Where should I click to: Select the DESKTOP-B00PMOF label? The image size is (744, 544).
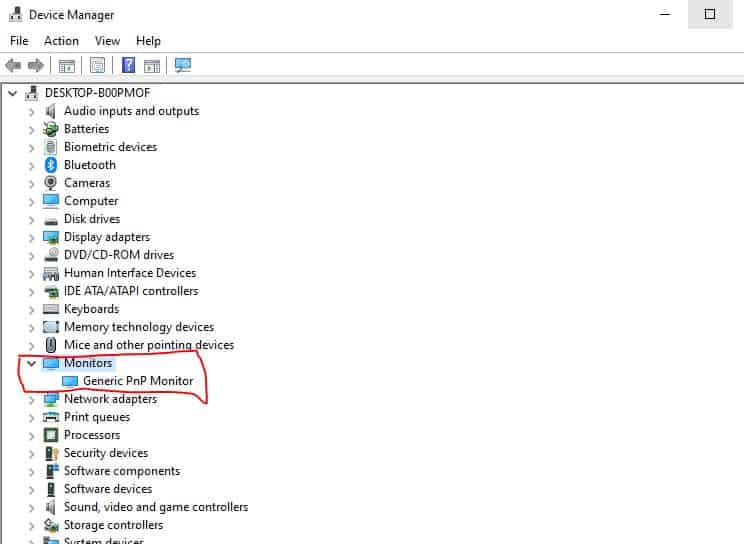97,93
